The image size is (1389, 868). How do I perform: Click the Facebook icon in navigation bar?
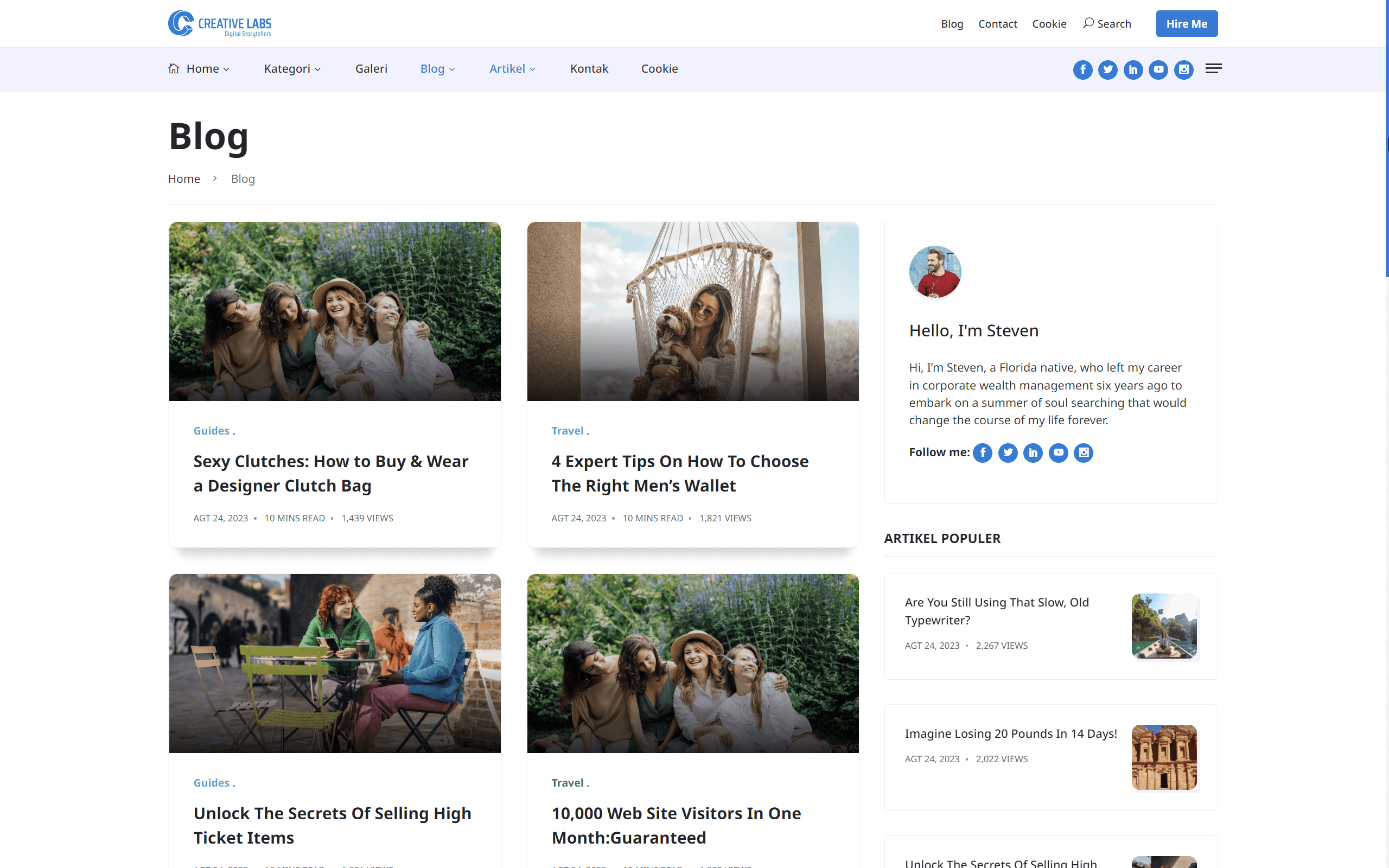[1082, 69]
